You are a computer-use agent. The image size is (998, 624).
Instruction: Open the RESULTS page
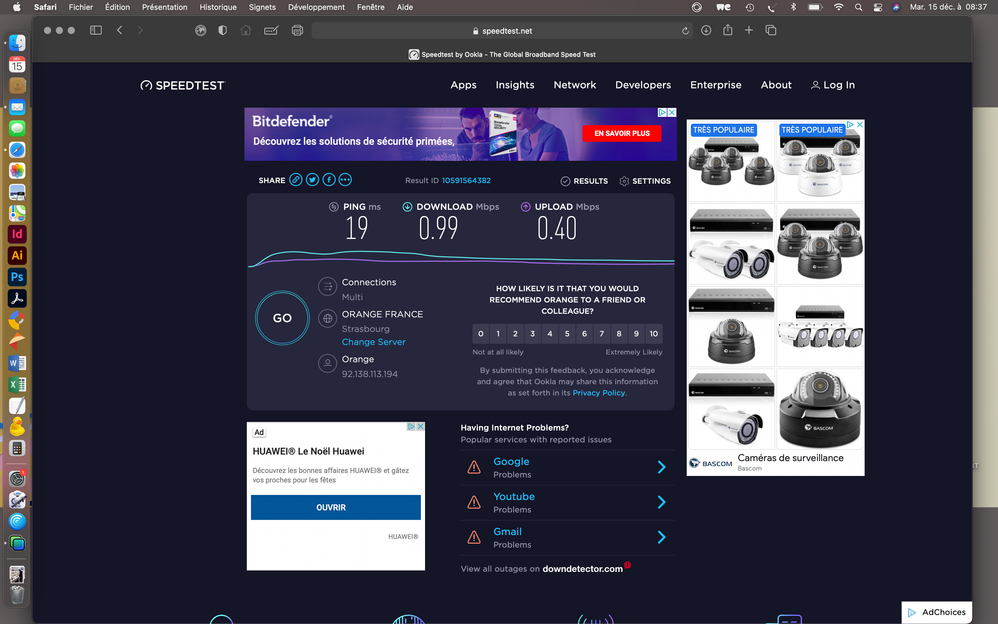tap(584, 181)
